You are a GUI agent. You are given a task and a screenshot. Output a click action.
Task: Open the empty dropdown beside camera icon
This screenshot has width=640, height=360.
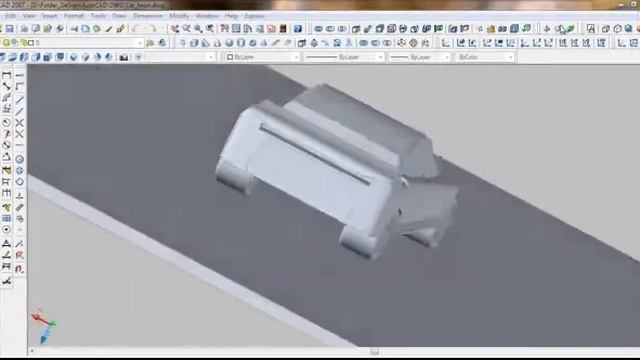(180, 57)
